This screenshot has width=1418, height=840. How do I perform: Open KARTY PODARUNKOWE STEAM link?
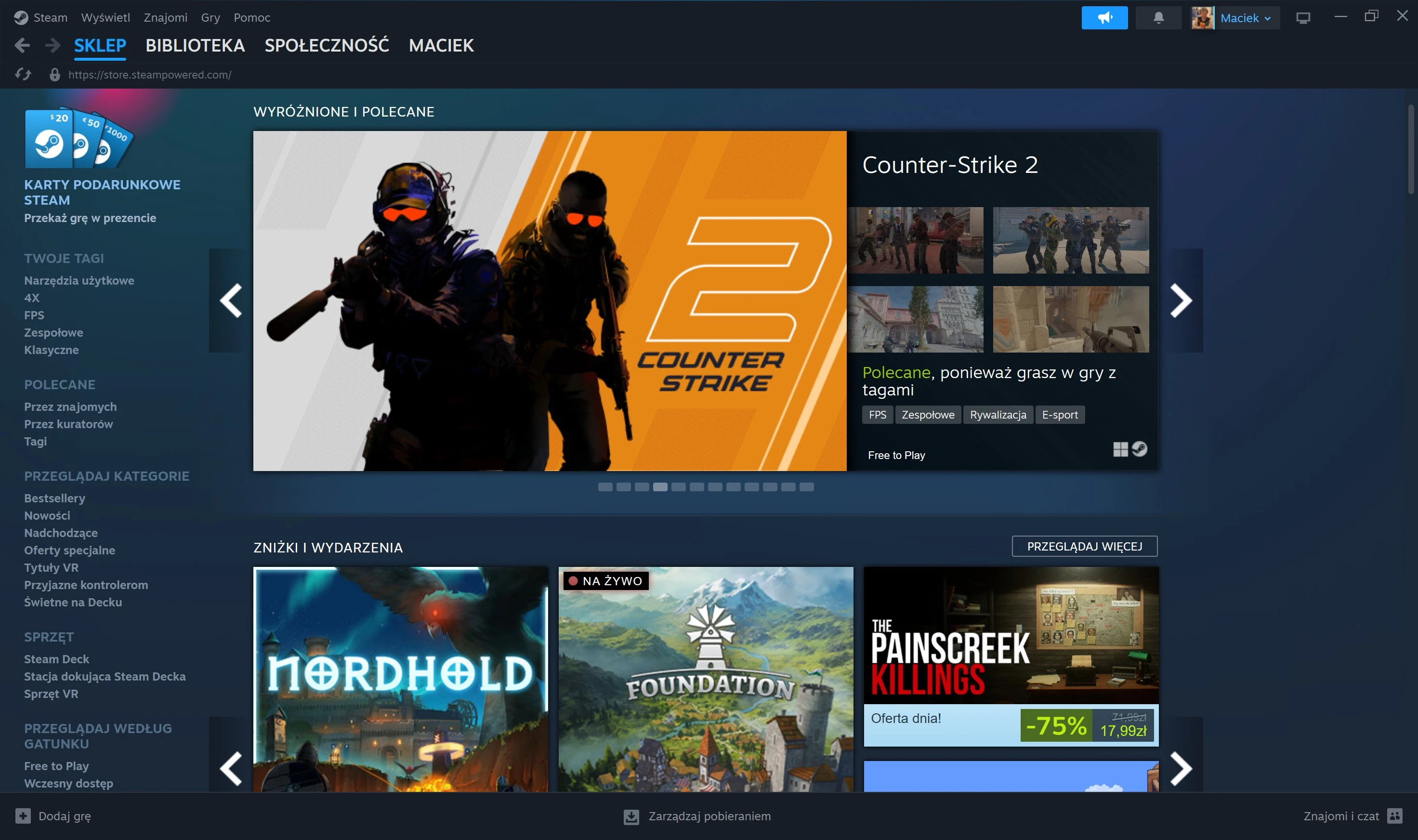103,193
